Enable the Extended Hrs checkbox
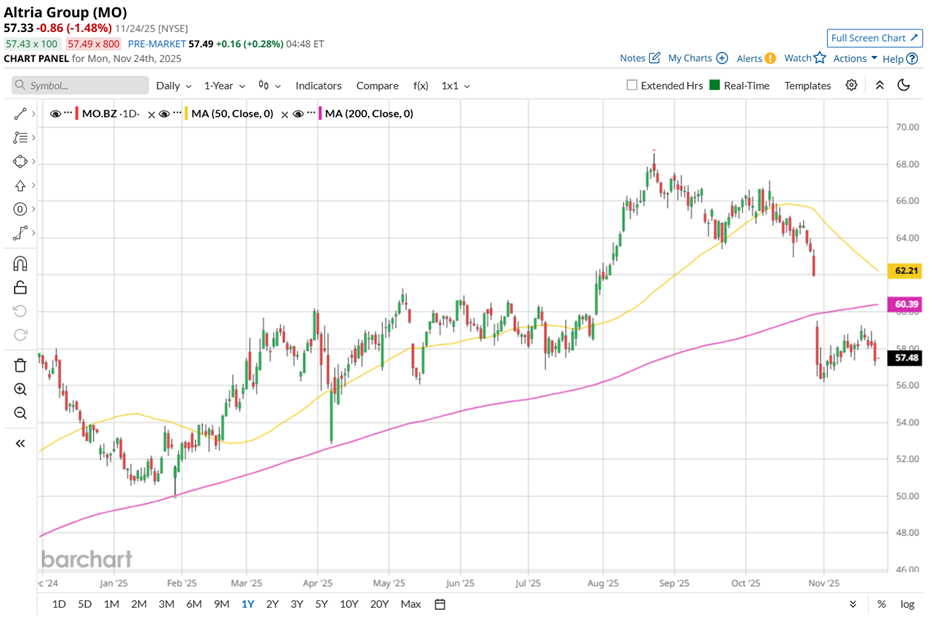 632,86
